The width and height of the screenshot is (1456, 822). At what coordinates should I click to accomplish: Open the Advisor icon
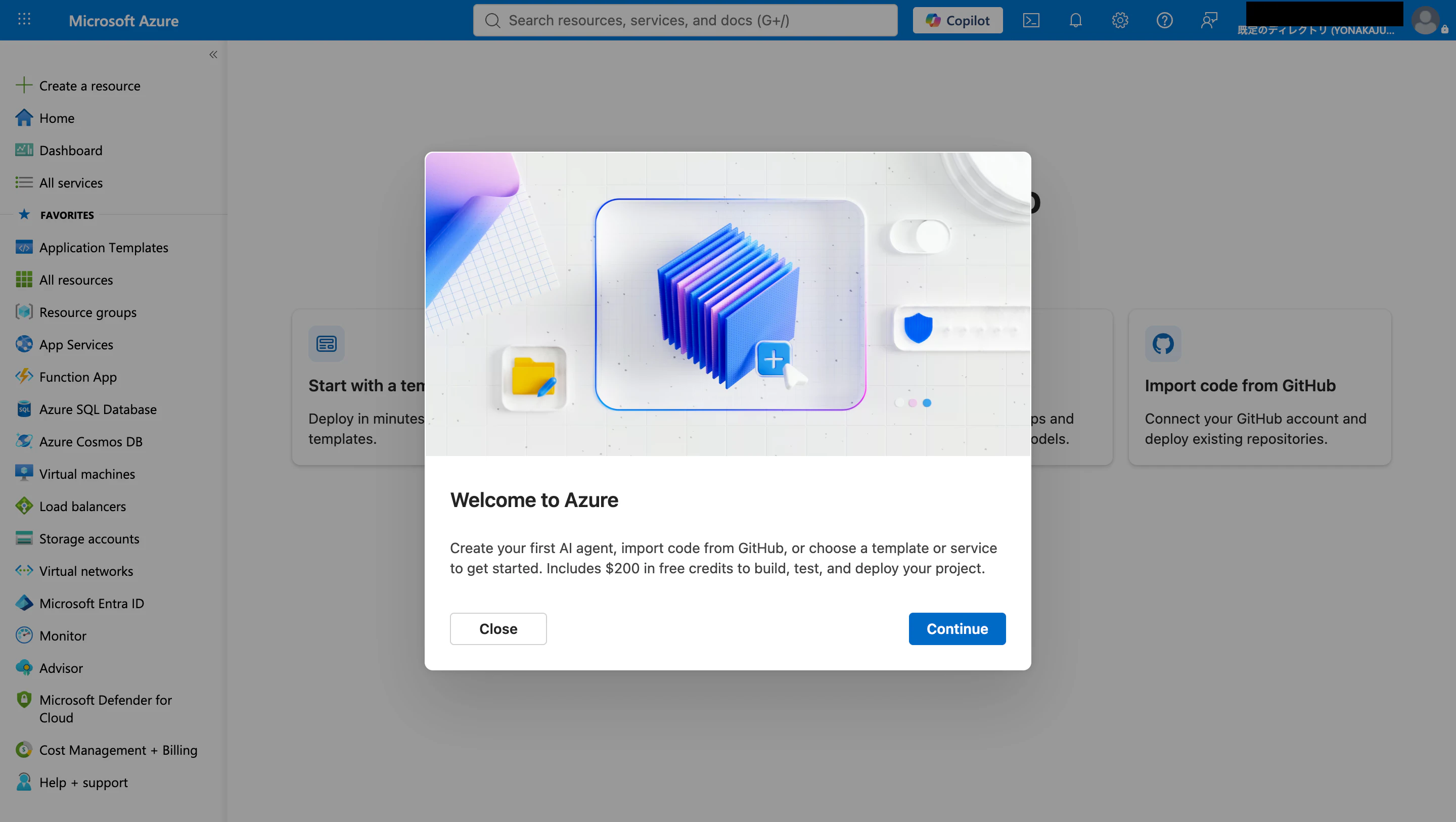tap(24, 667)
